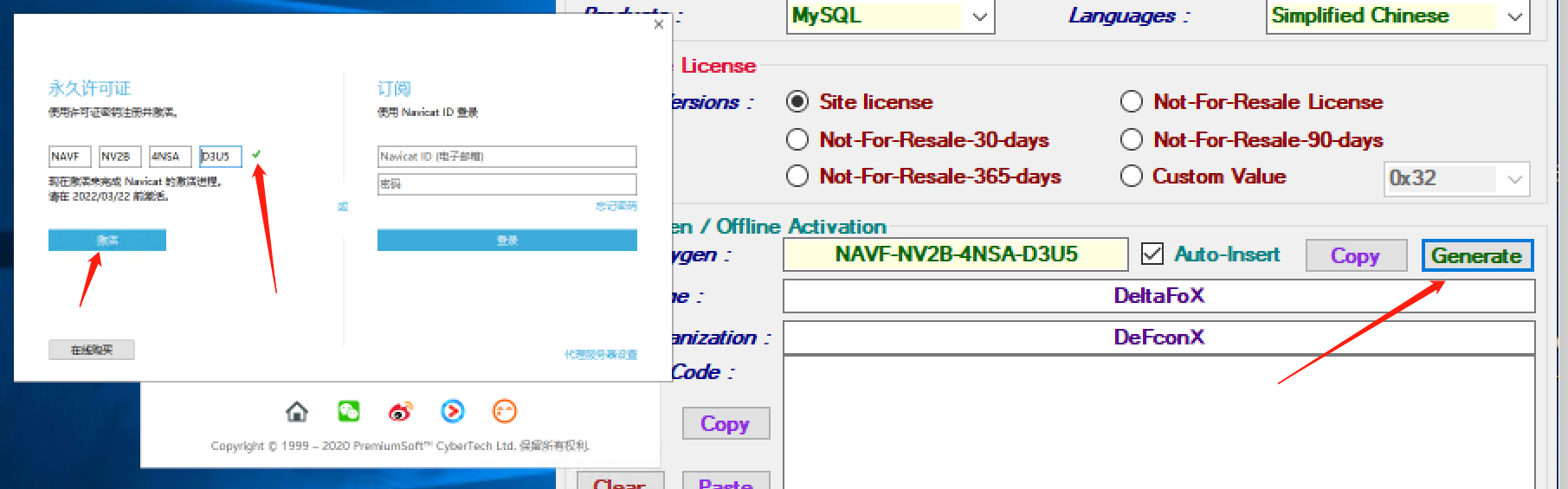Open the Navicat home page icon

pos(297,412)
